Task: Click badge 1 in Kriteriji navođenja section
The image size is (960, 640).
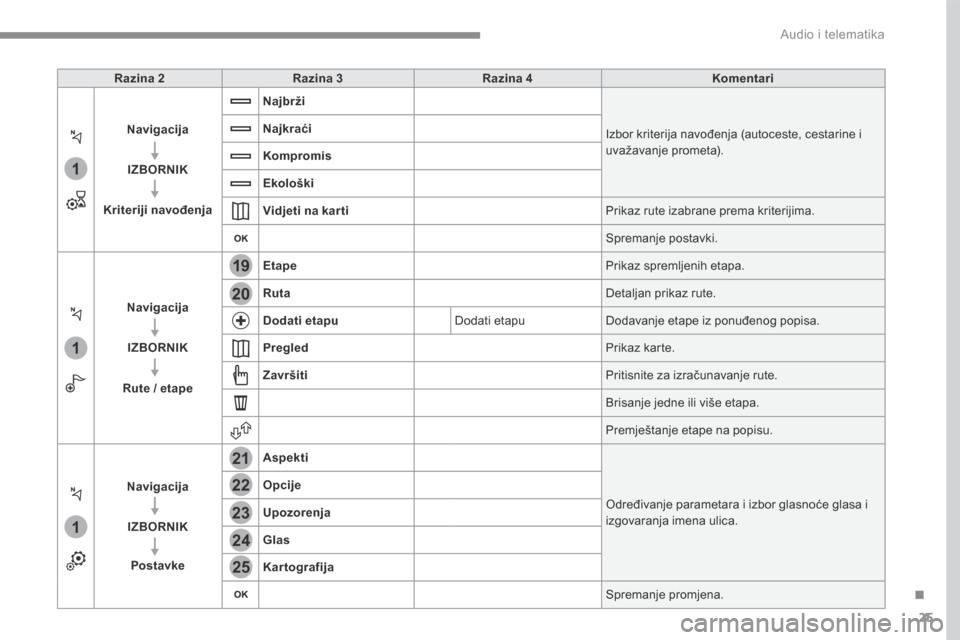Action: click(x=76, y=168)
